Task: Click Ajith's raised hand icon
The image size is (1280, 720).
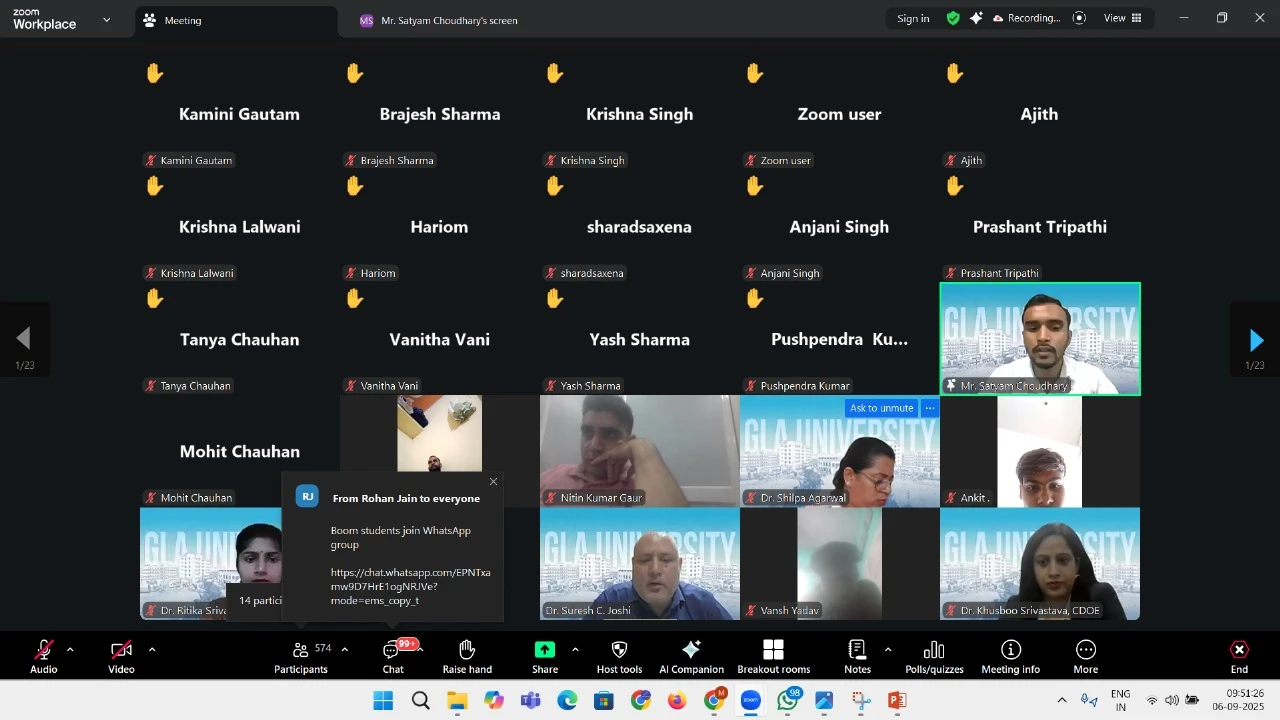Action: coord(954,73)
